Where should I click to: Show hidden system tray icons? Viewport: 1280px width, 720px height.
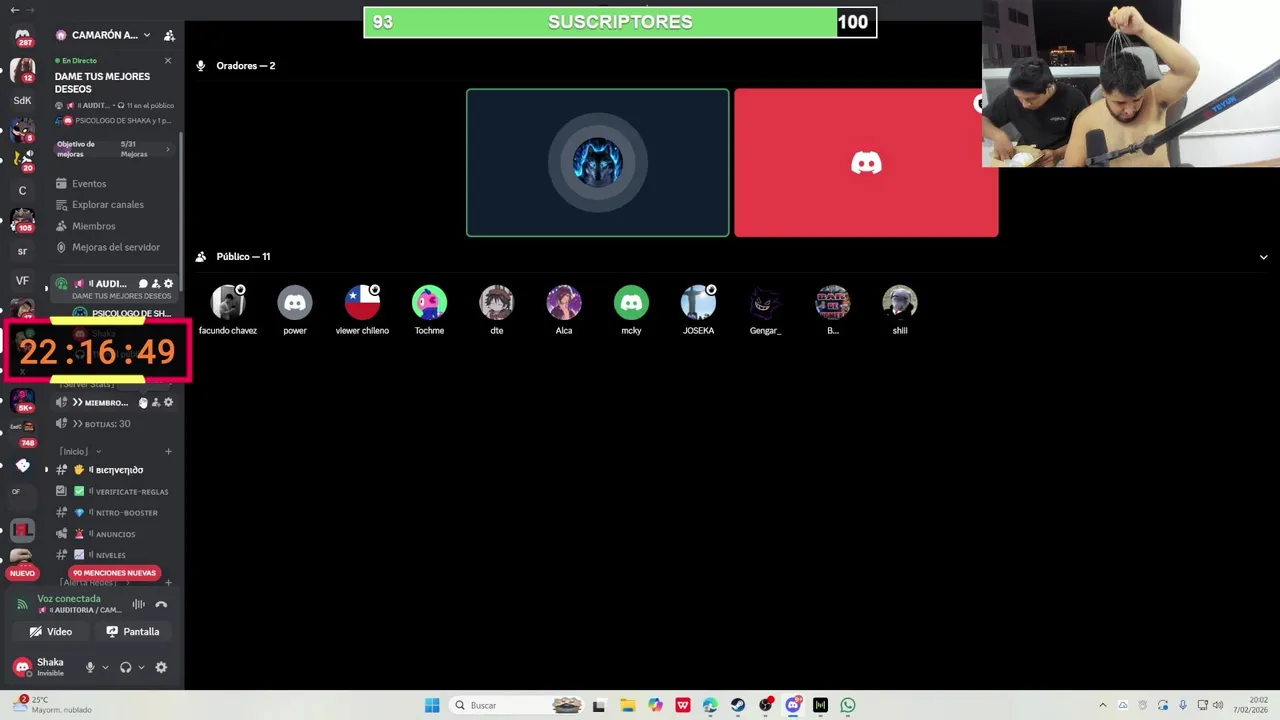point(1103,705)
